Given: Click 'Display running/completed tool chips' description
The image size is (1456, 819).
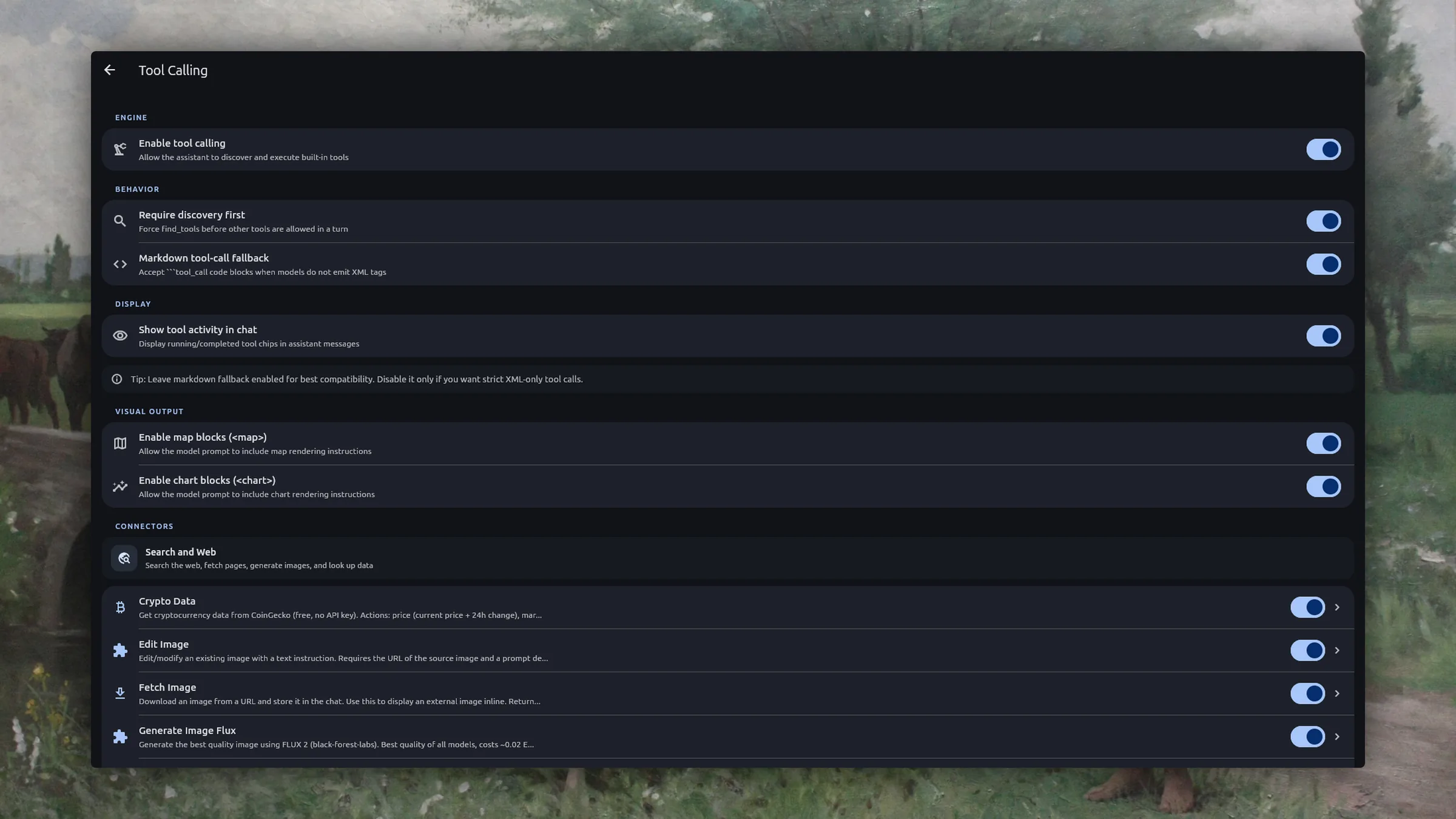Looking at the screenshot, I should pyautogui.click(x=249, y=343).
